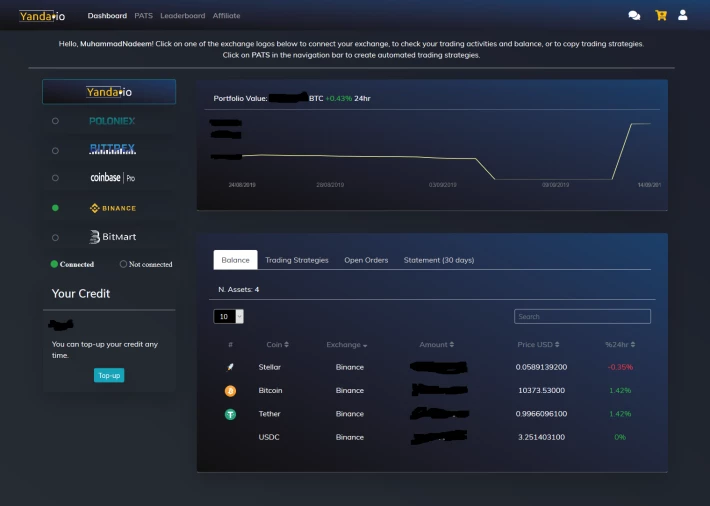Image resolution: width=710 pixels, height=506 pixels.
Task: Click Stellar's -0.35% change value
Action: pyautogui.click(x=620, y=367)
